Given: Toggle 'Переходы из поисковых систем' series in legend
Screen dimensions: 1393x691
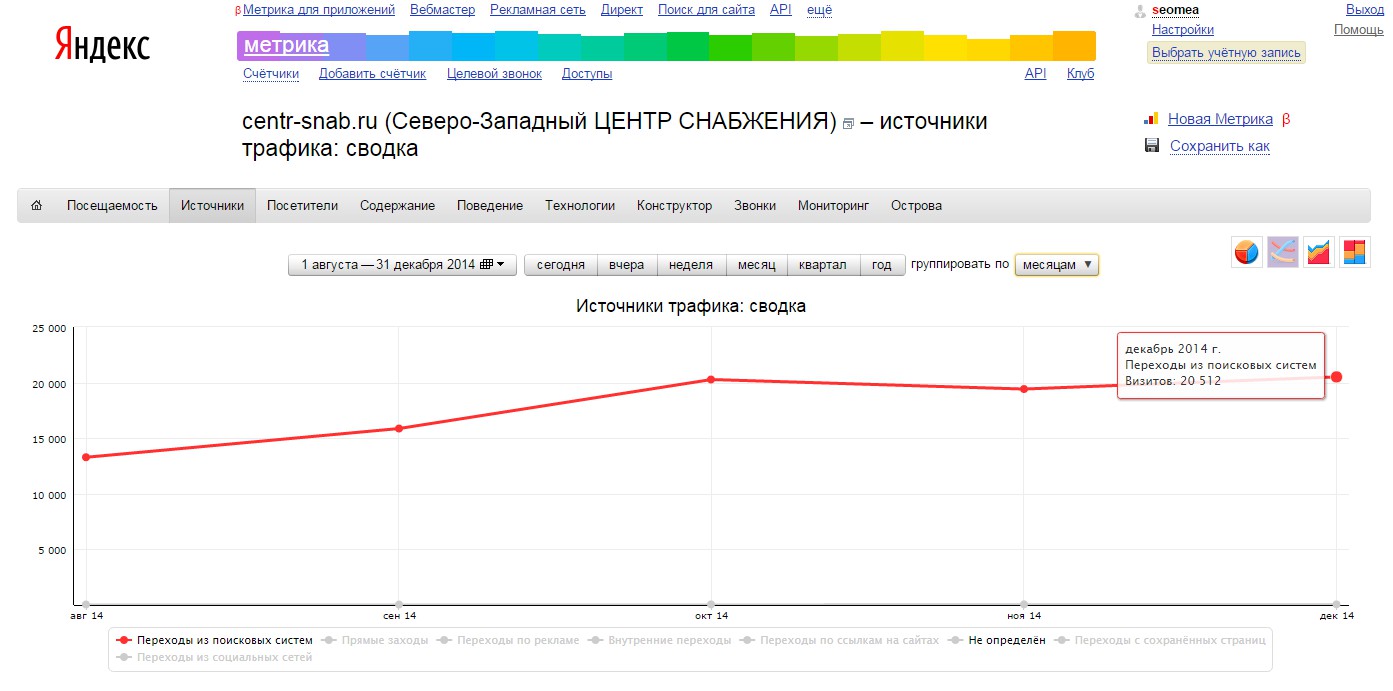Looking at the screenshot, I should coord(215,640).
